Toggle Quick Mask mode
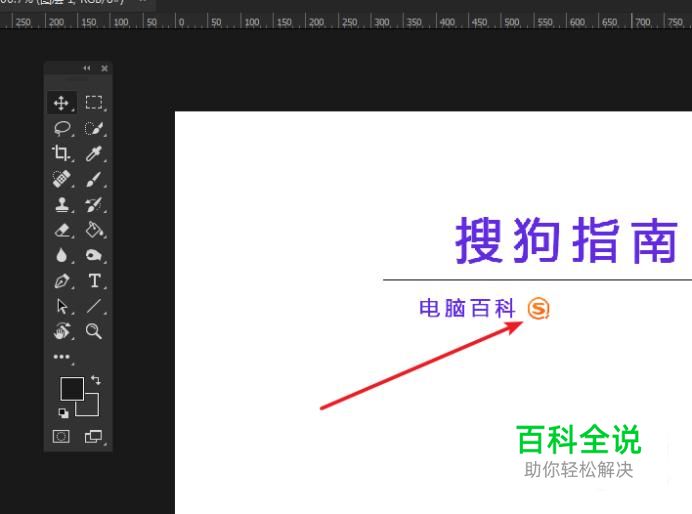 pos(61,437)
